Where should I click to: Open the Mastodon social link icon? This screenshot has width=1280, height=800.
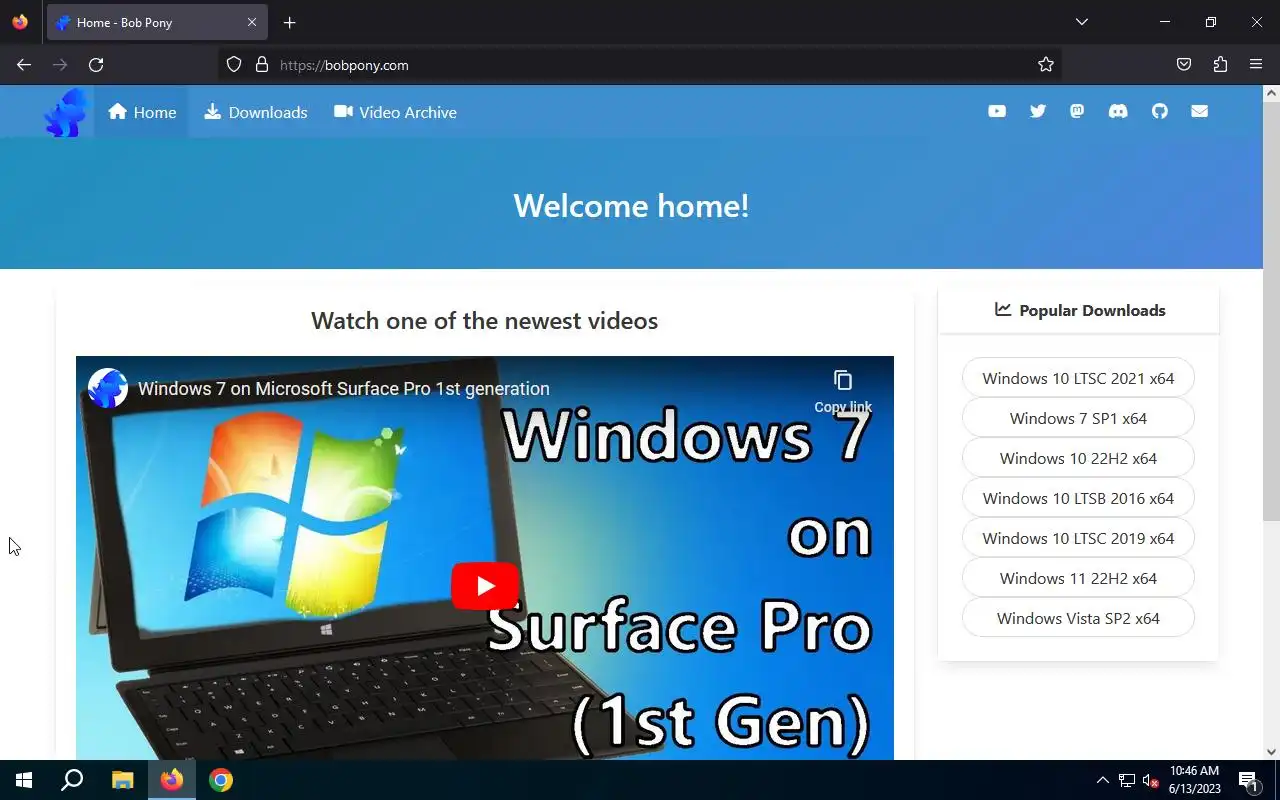pos(1077,111)
